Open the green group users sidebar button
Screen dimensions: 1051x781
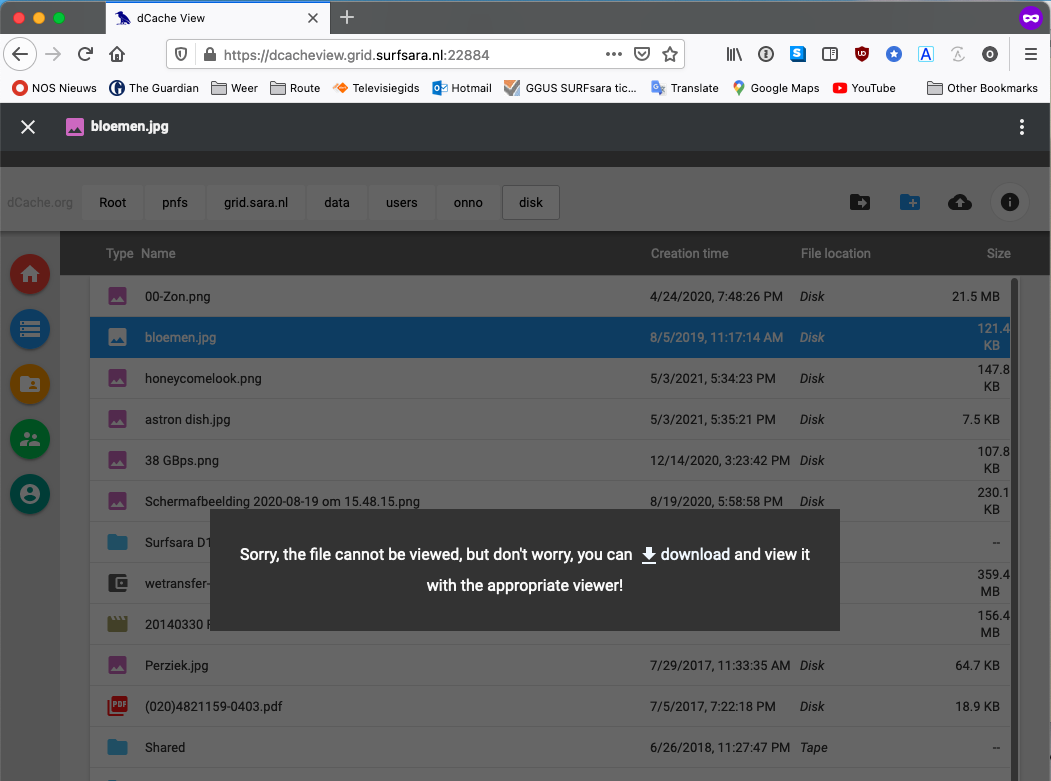tap(30, 439)
